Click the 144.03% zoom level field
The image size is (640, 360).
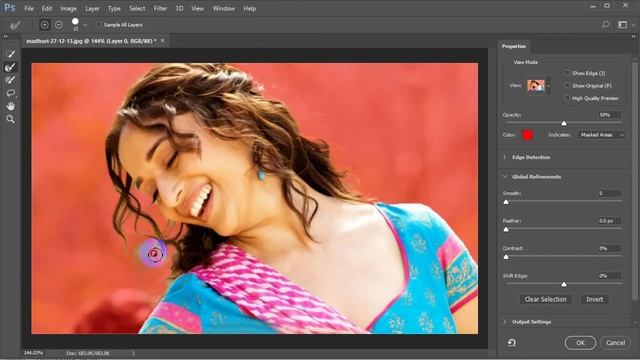(x=33, y=353)
